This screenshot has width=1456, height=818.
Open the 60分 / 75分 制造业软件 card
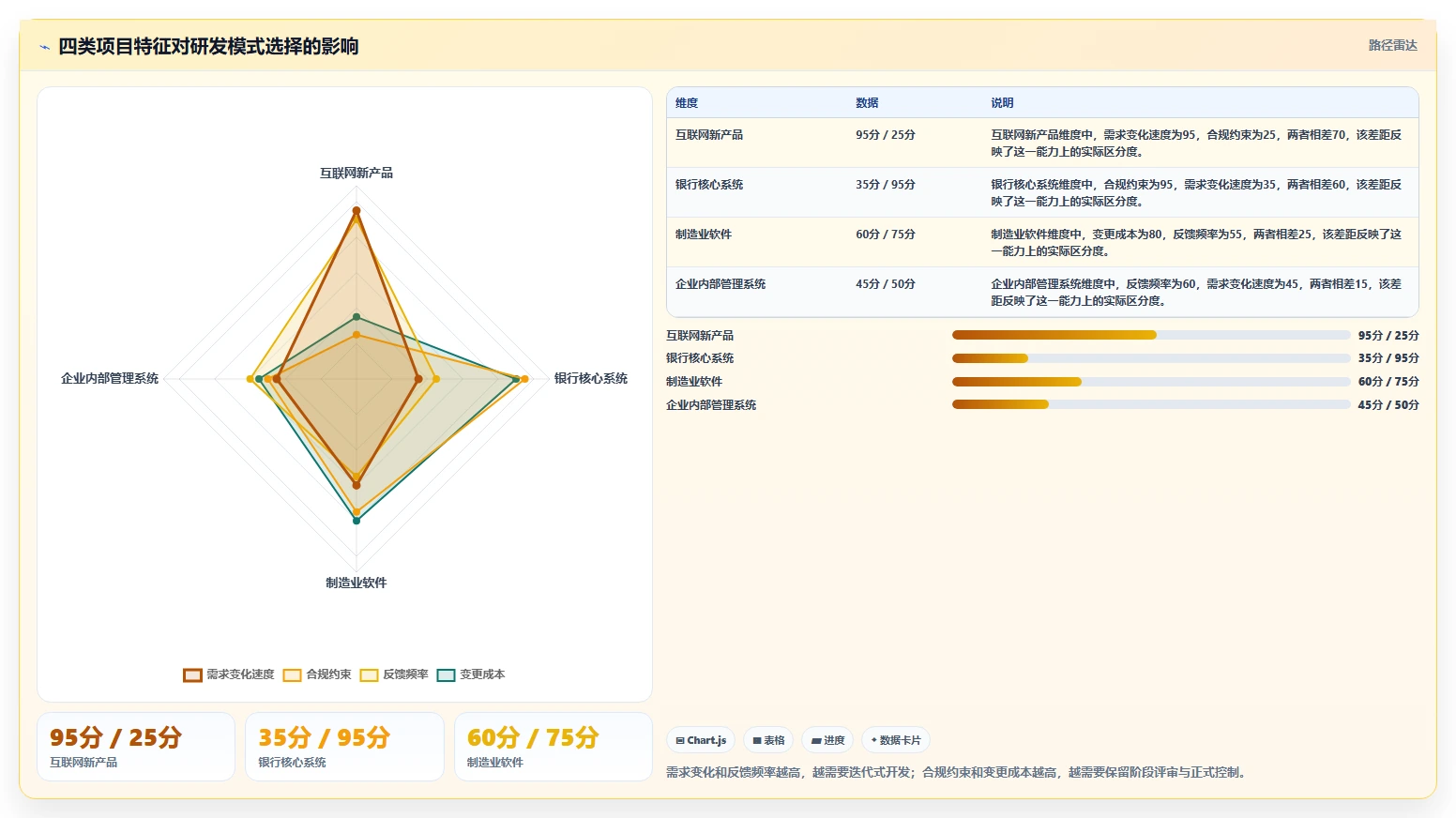pyautogui.click(x=554, y=747)
